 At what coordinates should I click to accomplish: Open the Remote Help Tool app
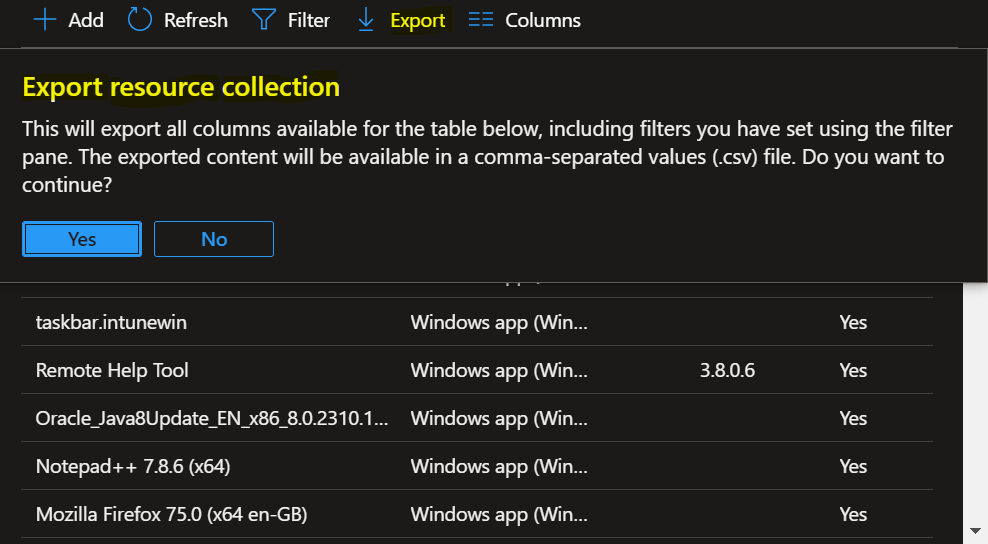[112, 370]
